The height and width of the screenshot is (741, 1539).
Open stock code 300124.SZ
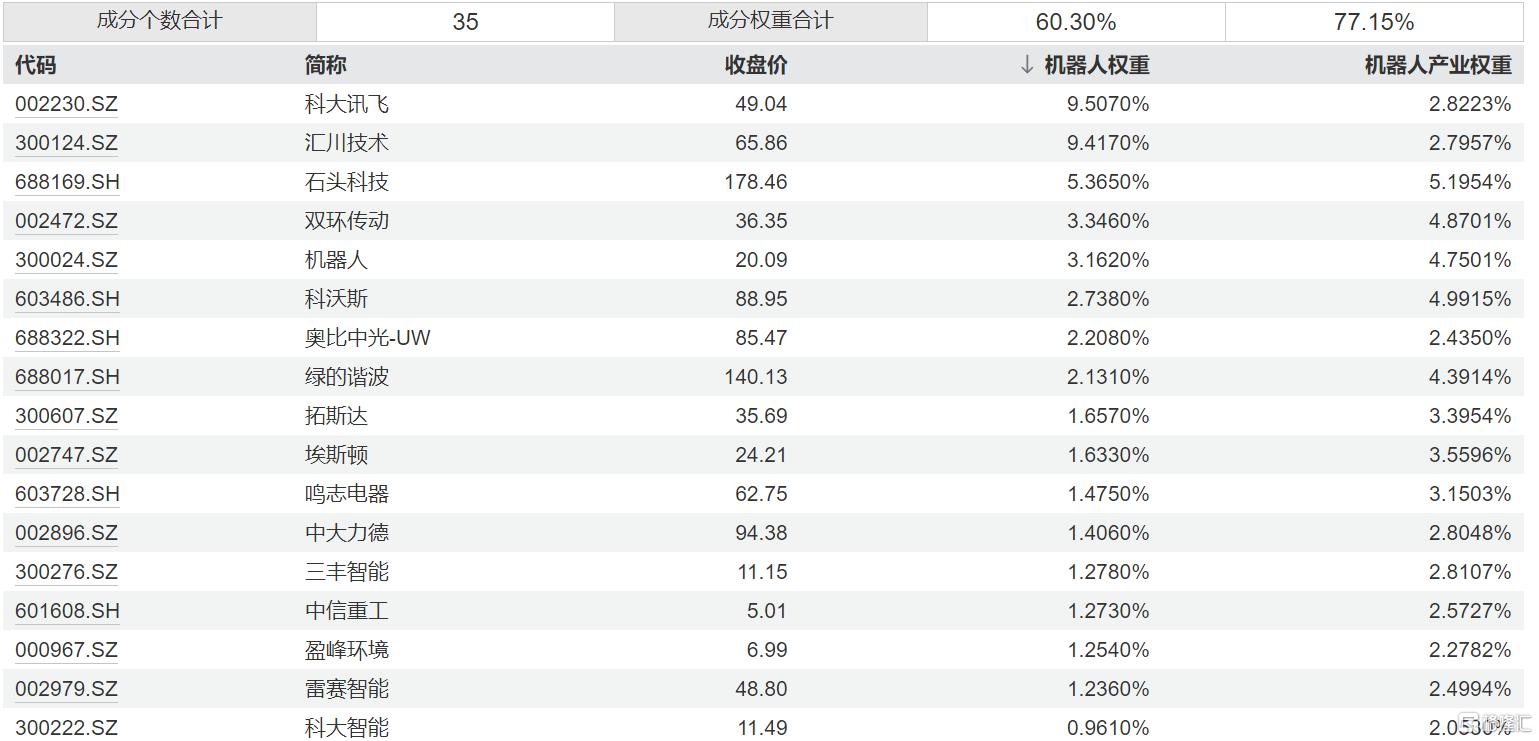66,143
